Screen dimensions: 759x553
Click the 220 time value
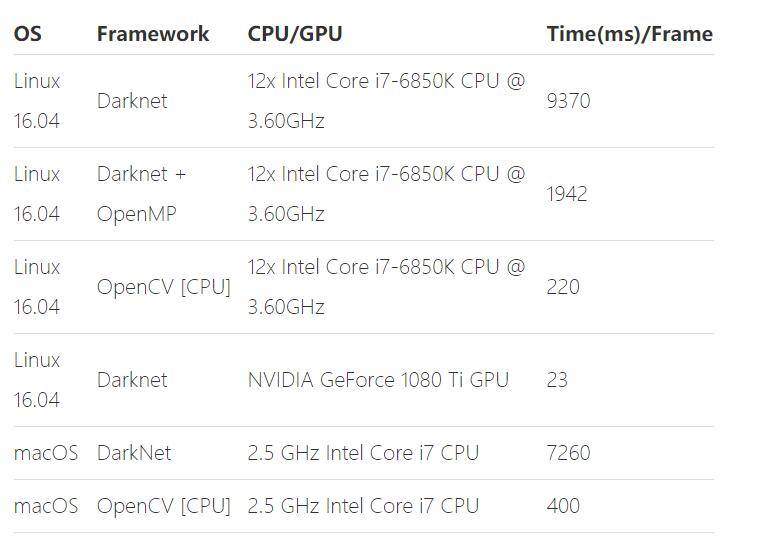(563, 287)
